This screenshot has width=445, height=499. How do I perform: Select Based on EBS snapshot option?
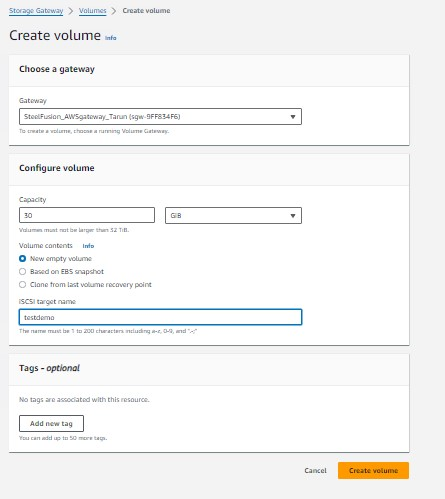(x=22, y=272)
